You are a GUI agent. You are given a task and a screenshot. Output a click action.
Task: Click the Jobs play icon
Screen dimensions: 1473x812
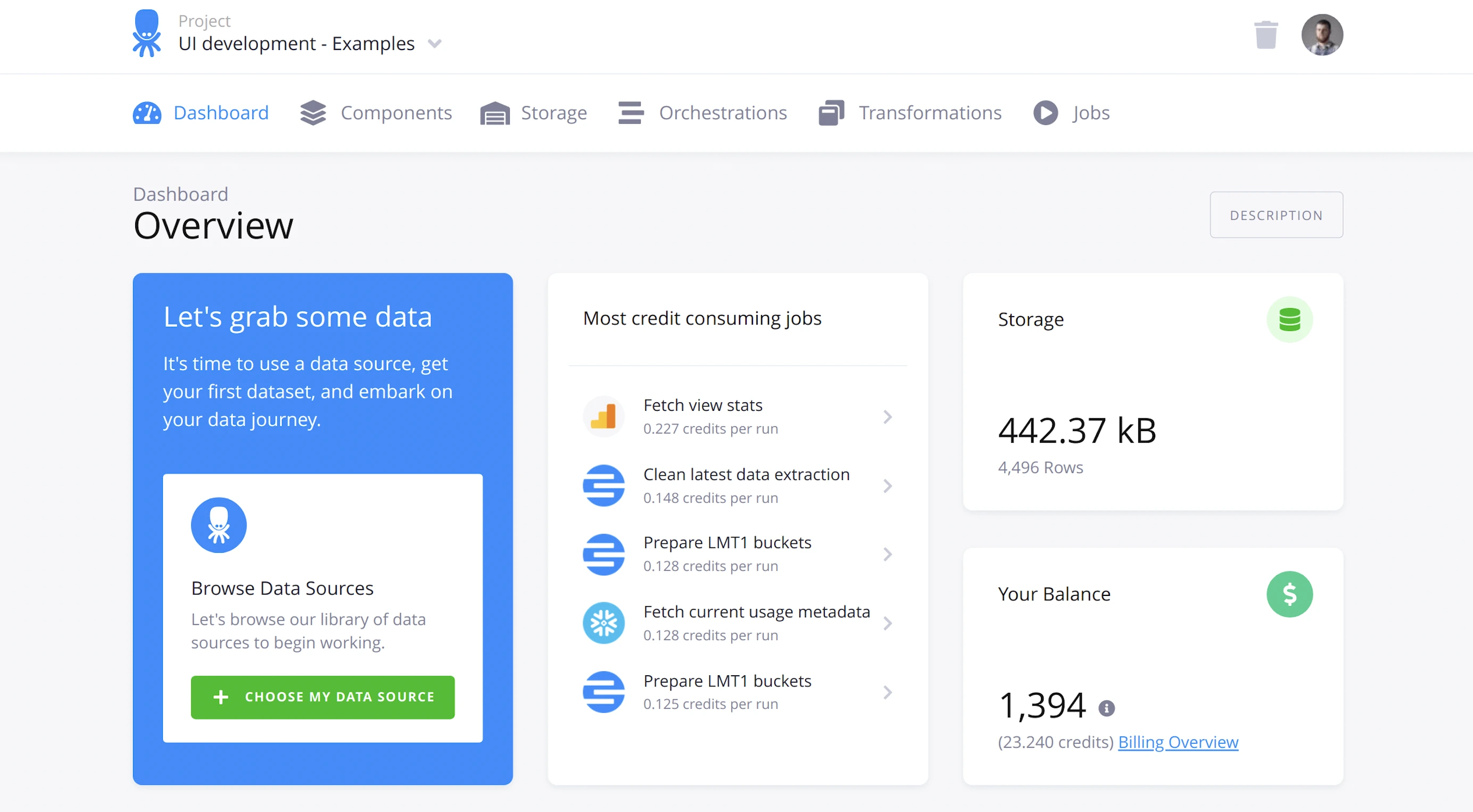[1045, 113]
